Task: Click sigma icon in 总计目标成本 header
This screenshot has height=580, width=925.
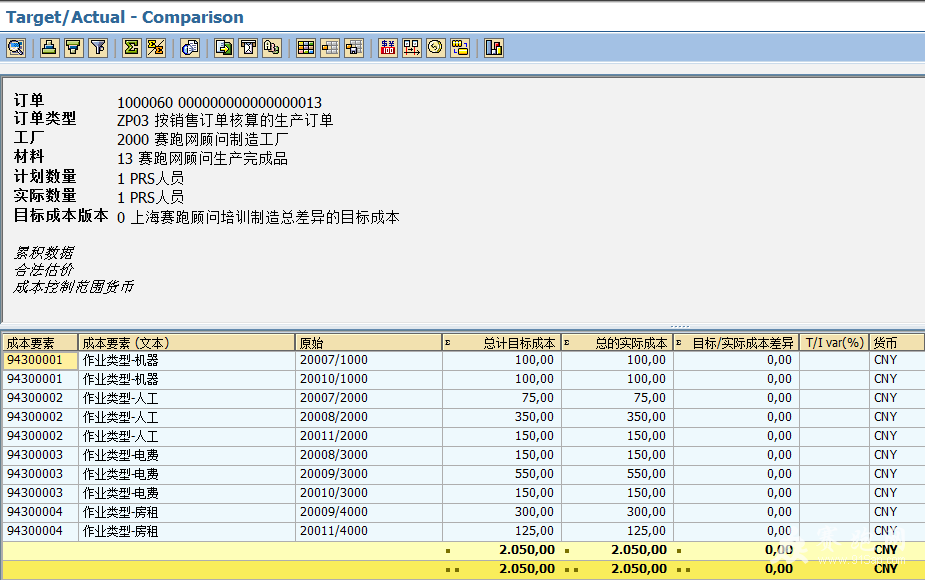Action: pyautogui.click(x=448, y=343)
